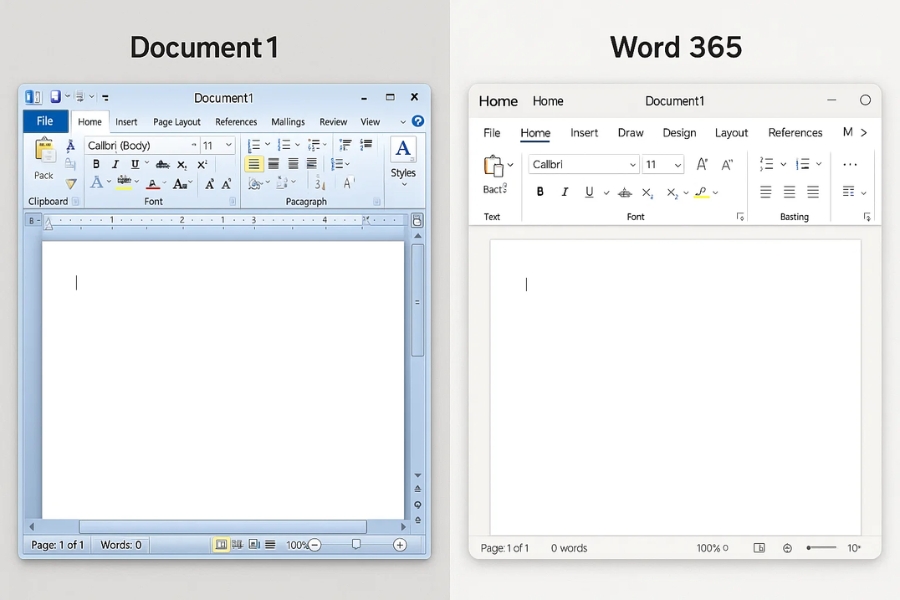
Task: Select right align in Document1 window
Action: coord(293,164)
